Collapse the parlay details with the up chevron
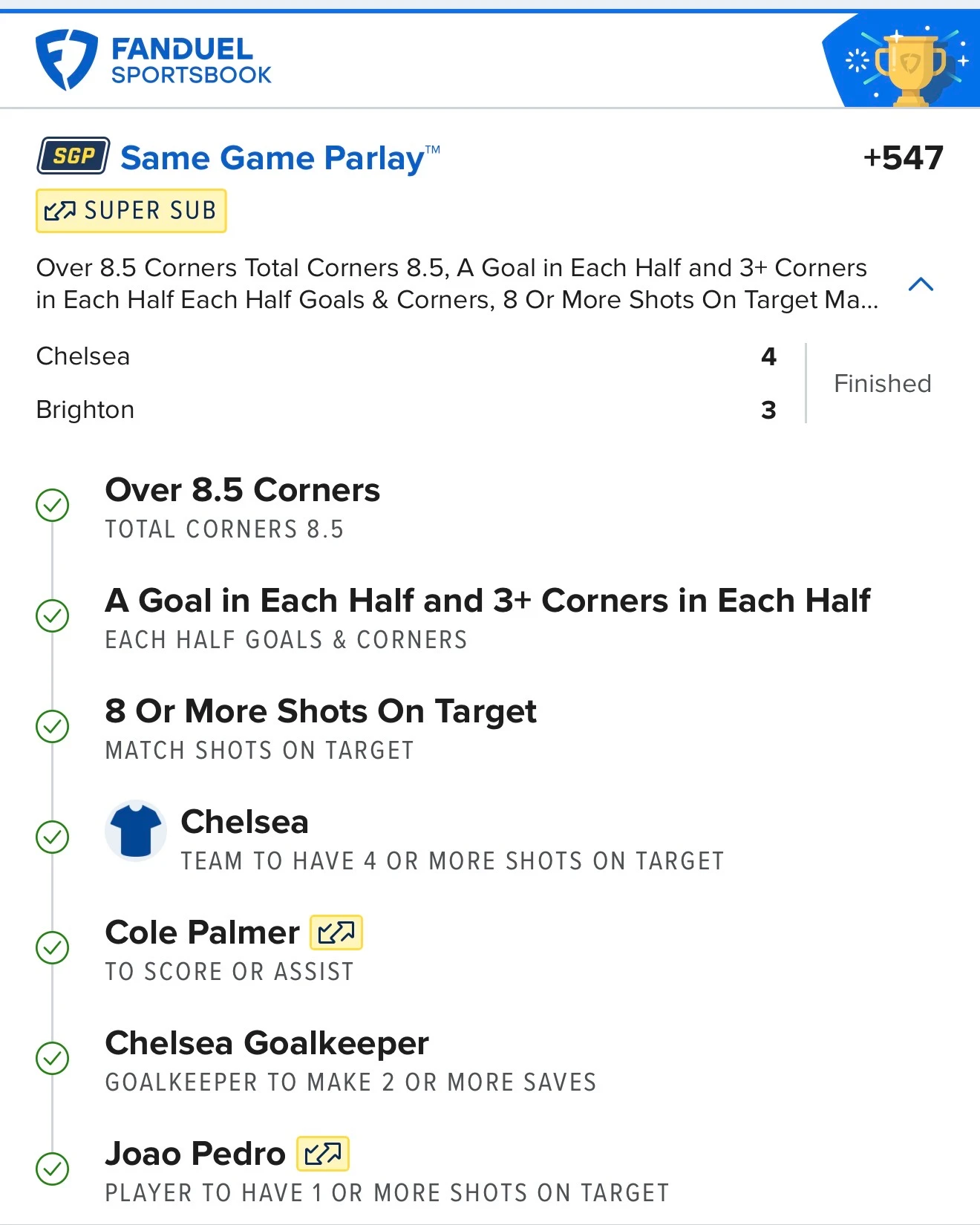This screenshot has height=1225, width=980. coord(921,284)
